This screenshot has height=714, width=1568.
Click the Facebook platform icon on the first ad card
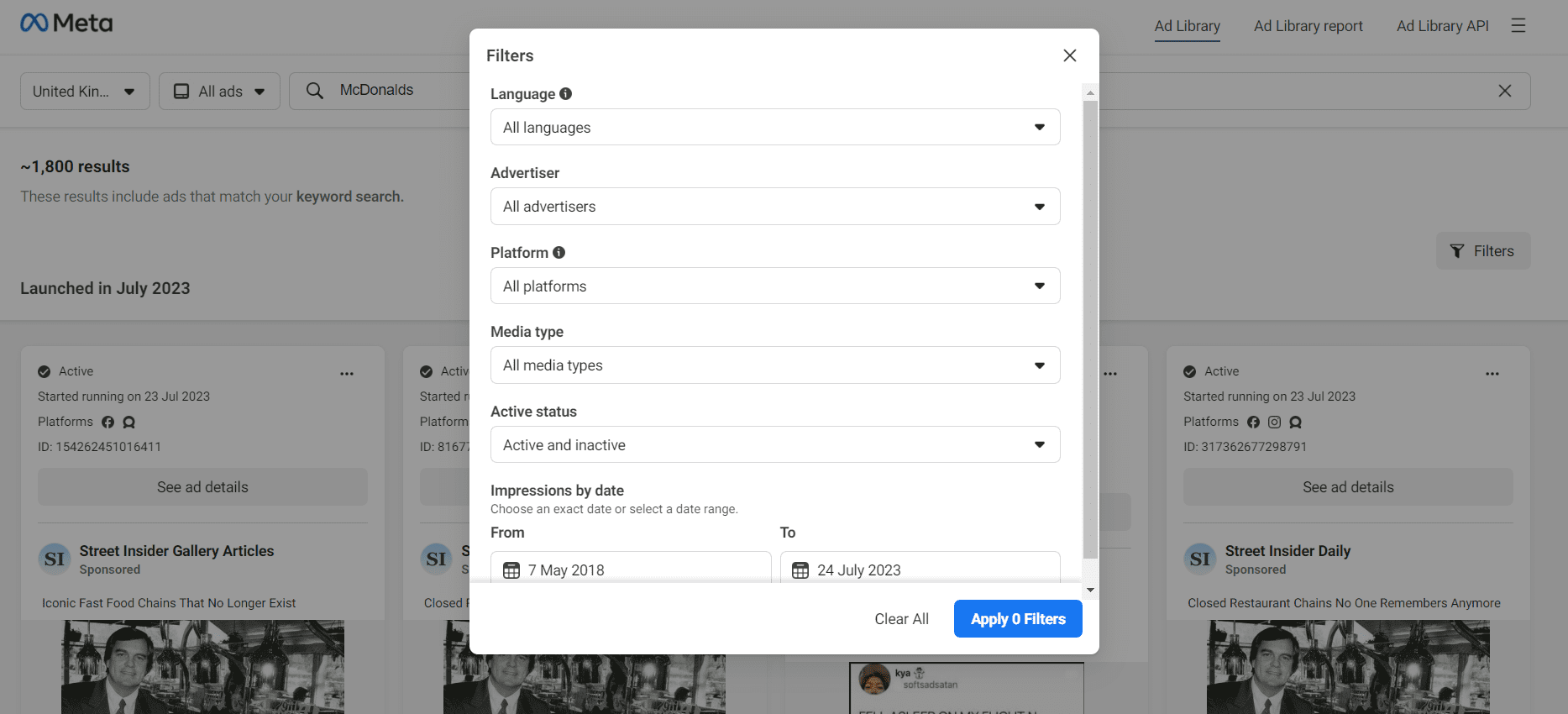108,422
